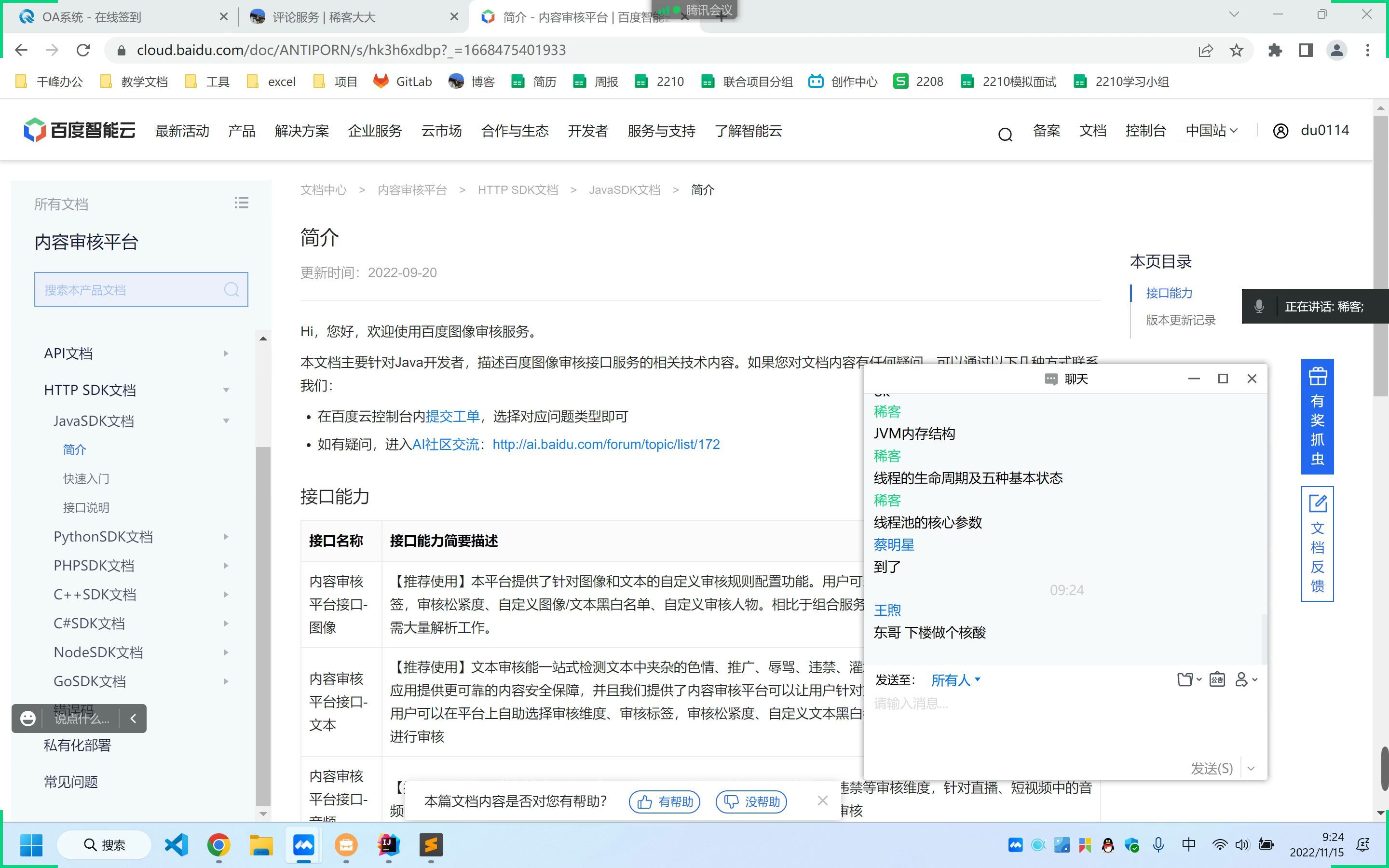Open 开发者 navigation menu
The image size is (1389, 868).
click(x=588, y=131)
